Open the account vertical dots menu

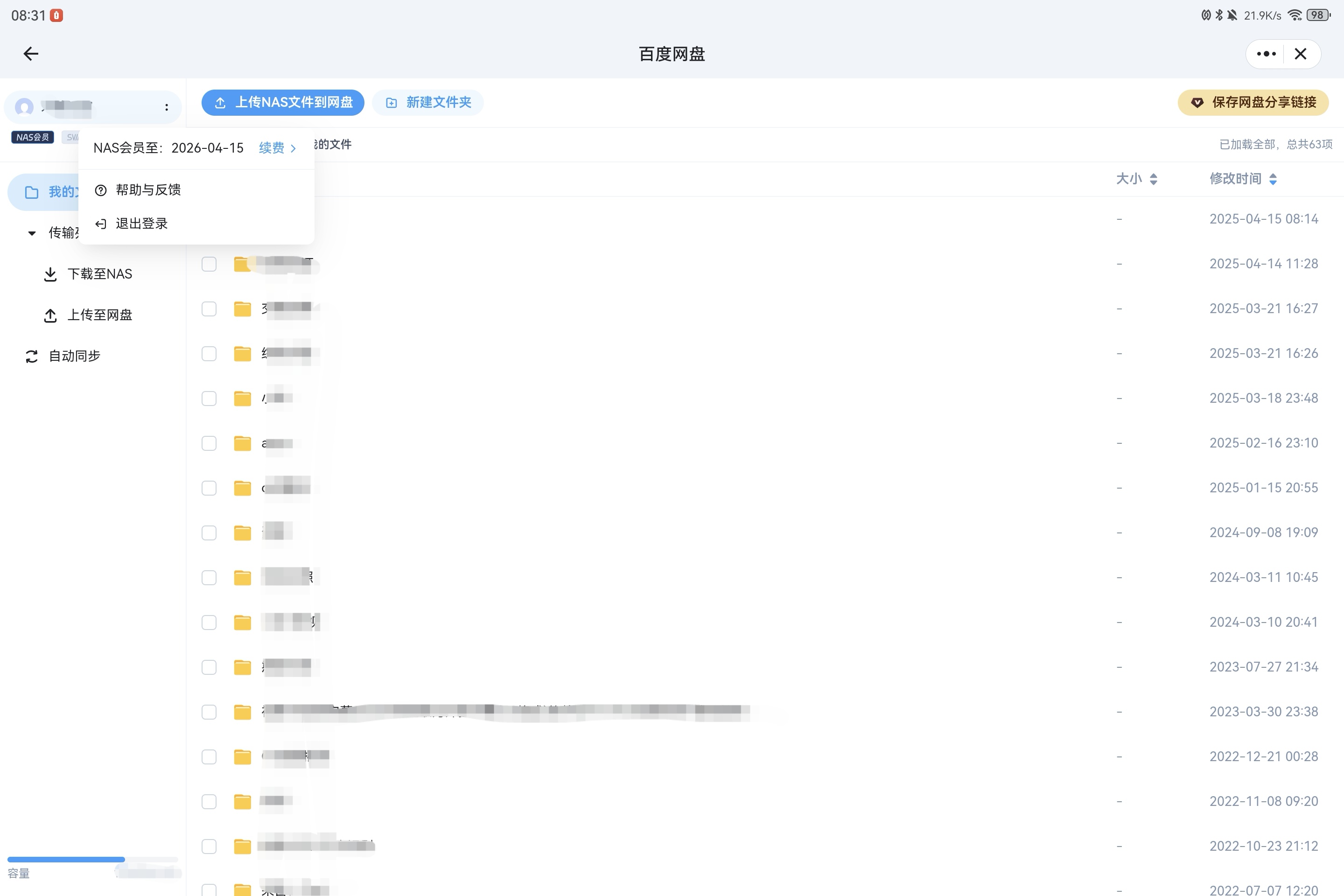(x=166, y=107)
